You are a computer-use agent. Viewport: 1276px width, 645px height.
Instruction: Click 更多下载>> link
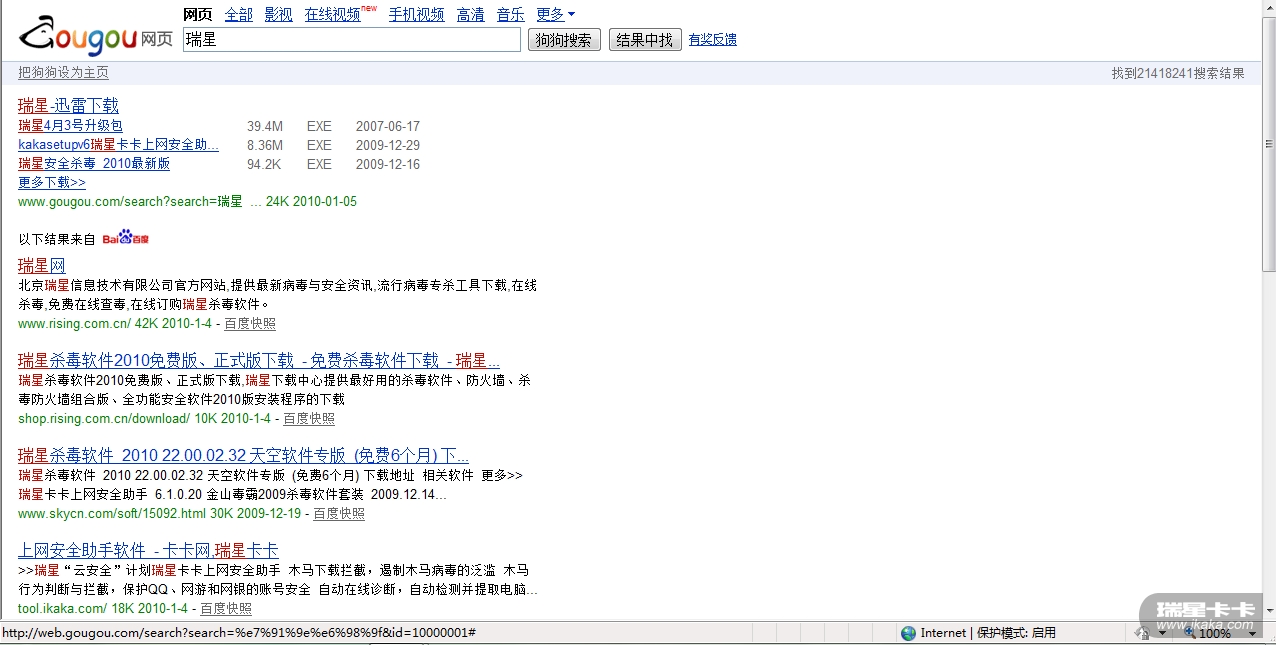(52, 182)
